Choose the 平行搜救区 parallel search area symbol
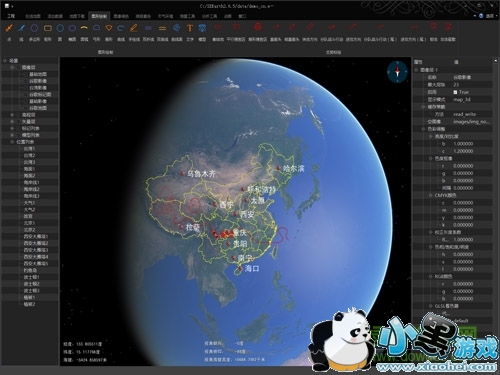The height and width of the screenshot is (375, 500). (x=236, y=32)
